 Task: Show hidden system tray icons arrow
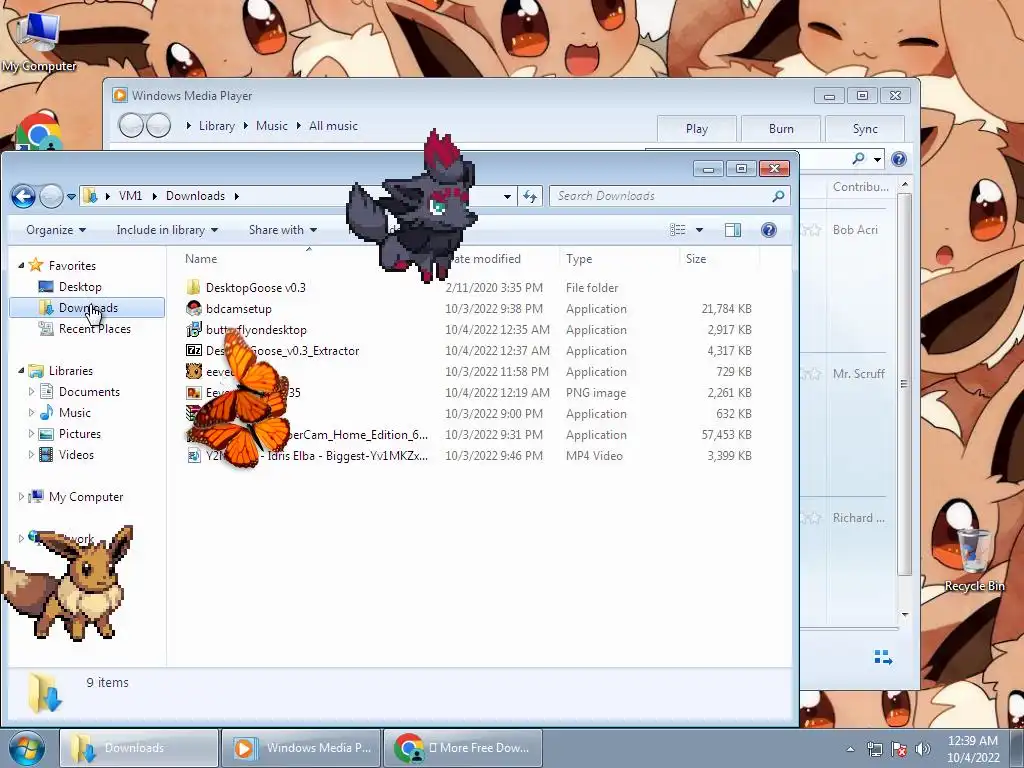pyautogui.click(x=850, y=749)
